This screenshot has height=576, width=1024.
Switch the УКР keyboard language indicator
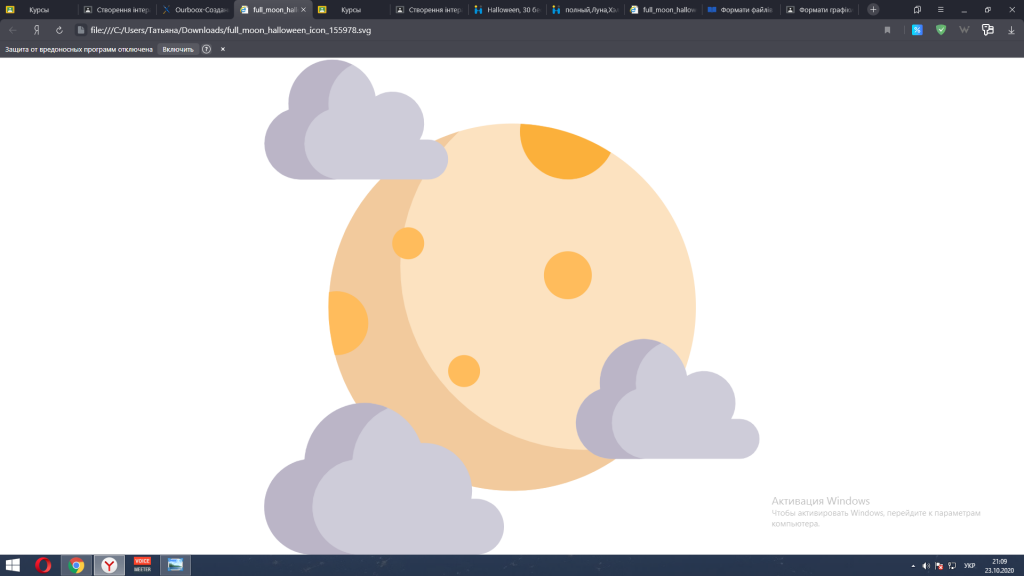969,565
